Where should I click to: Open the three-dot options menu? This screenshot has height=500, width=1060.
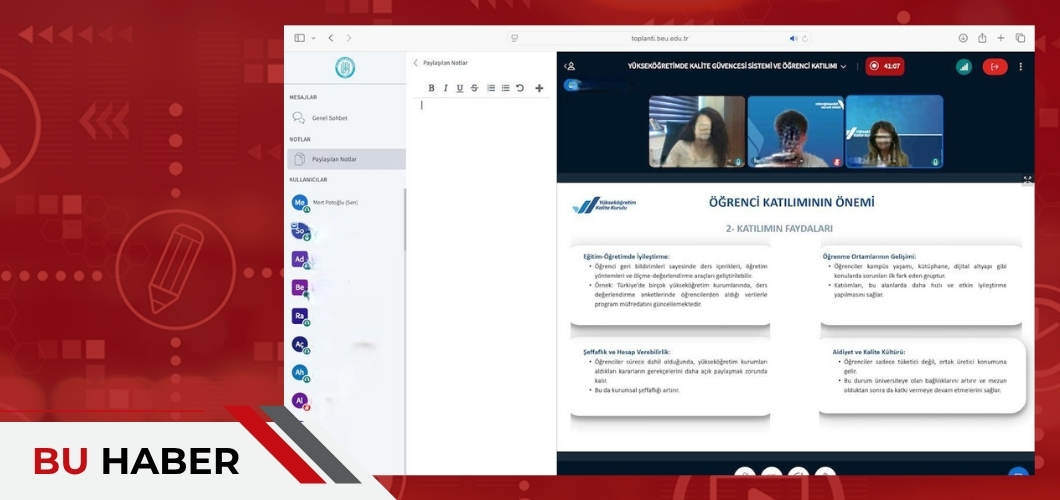1020,67
